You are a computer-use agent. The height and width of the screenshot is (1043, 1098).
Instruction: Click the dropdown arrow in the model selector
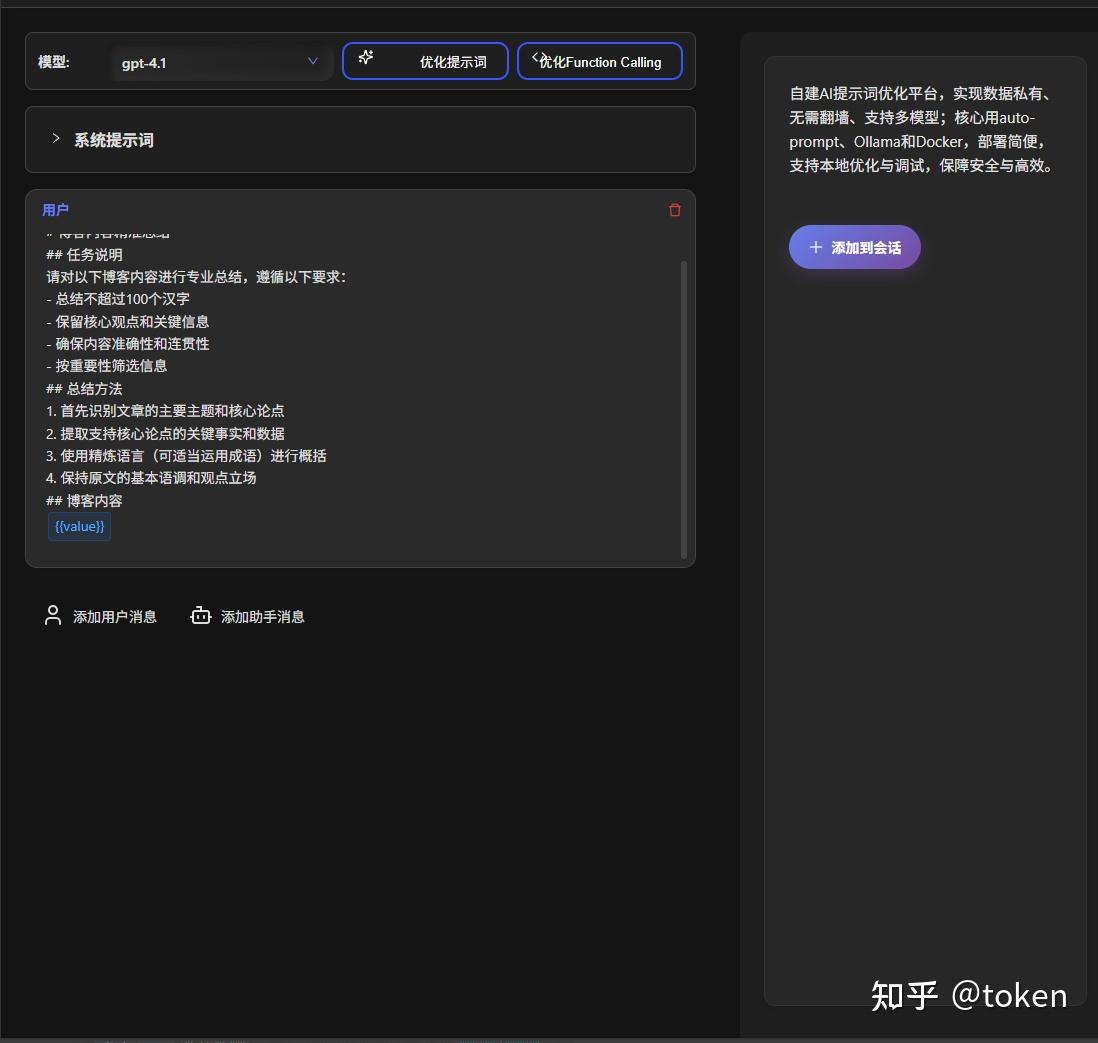[313, 61]
